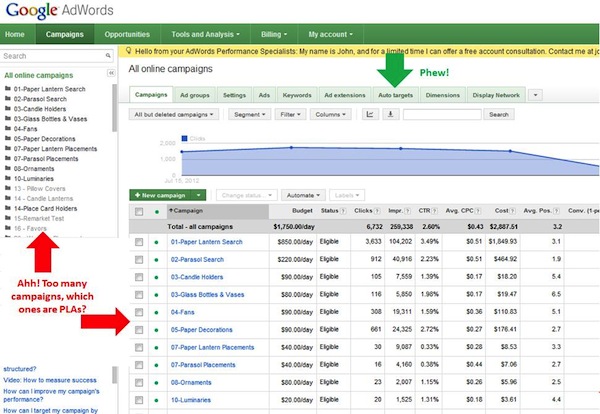Click a data point on the Clicks chart
This screenshot has height=414, width=600.
[x=291, y=148]
